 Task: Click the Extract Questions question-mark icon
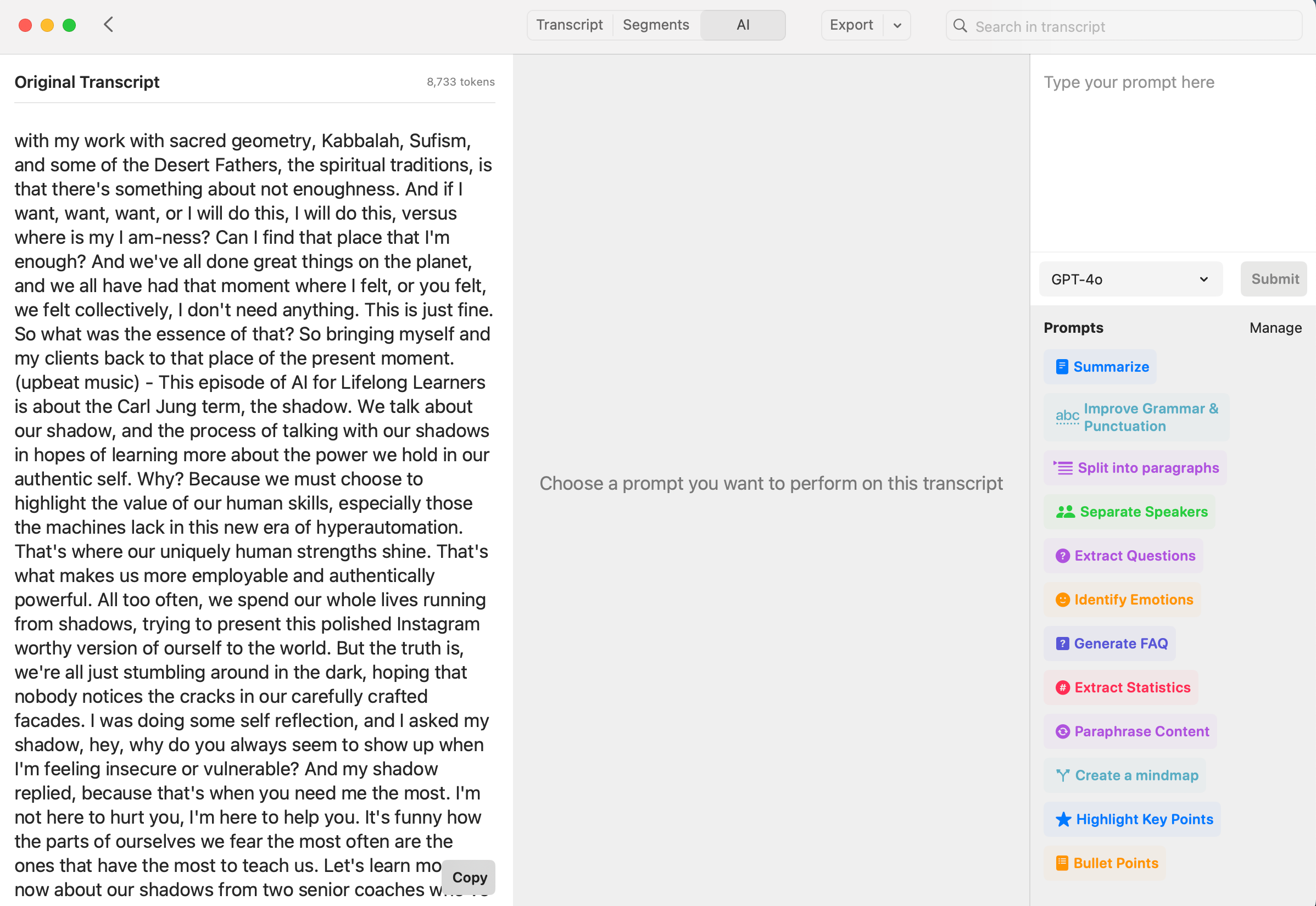tap(1063, 556)
